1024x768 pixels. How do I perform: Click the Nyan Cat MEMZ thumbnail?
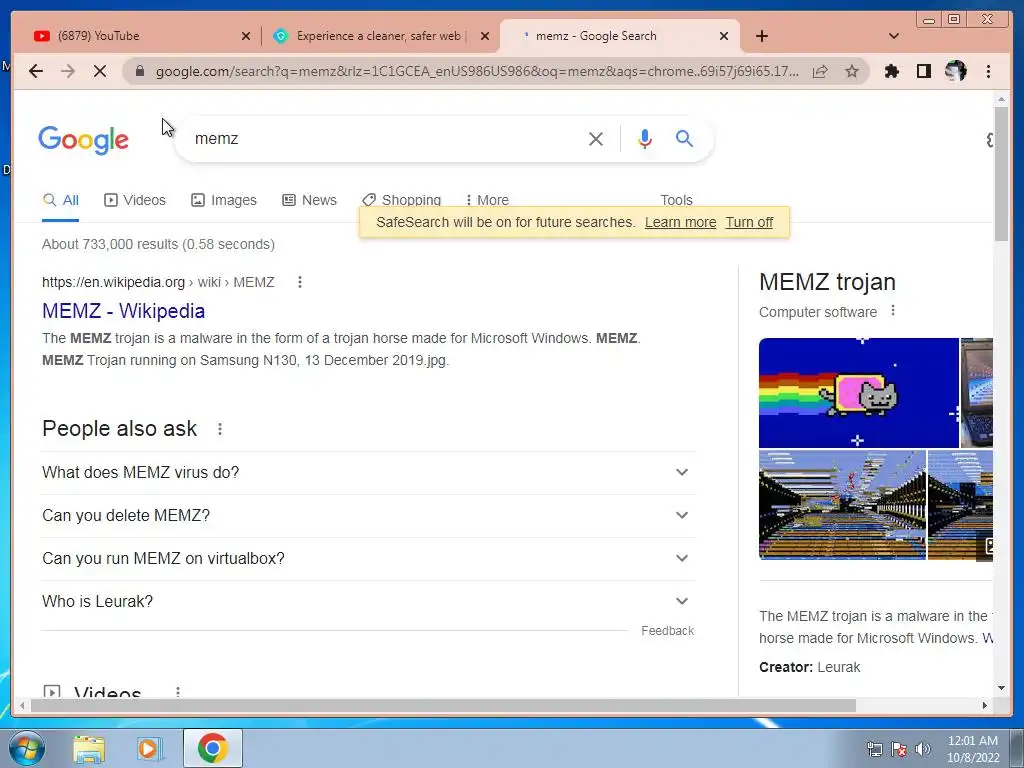(858, 392)
